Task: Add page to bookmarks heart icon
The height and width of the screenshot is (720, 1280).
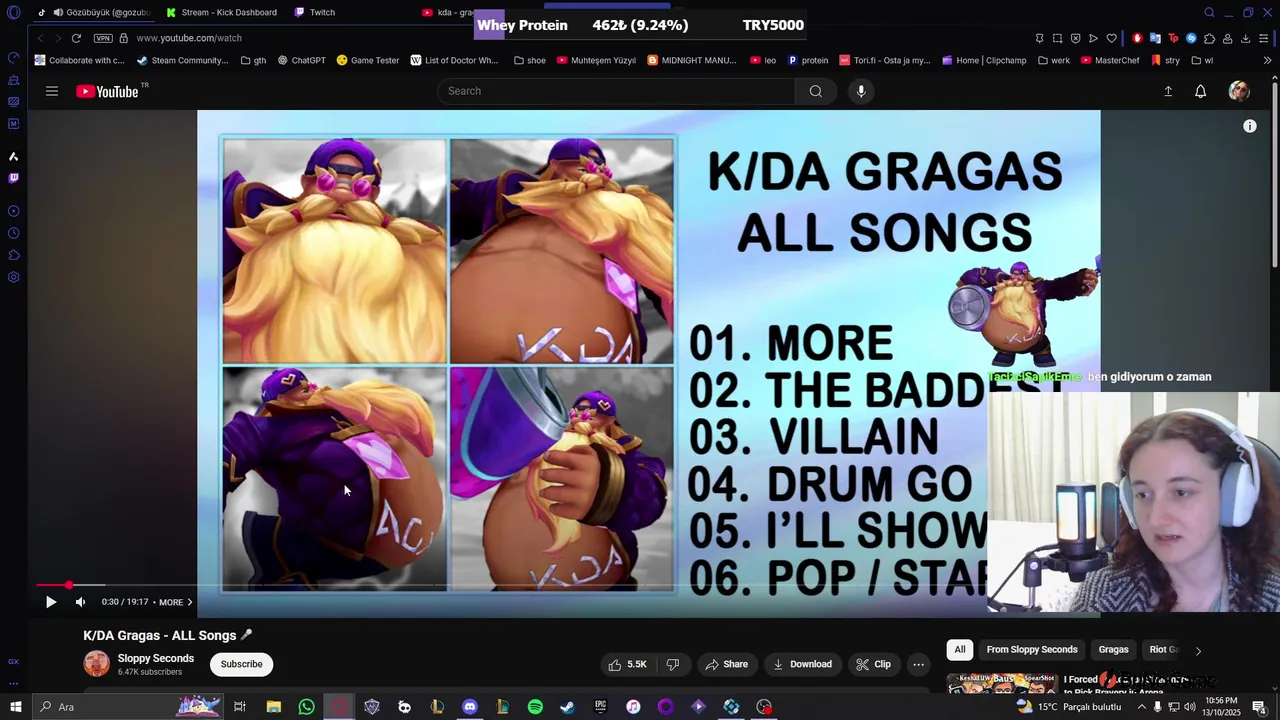Action: pyautogui.click(x=1111, y=38)
